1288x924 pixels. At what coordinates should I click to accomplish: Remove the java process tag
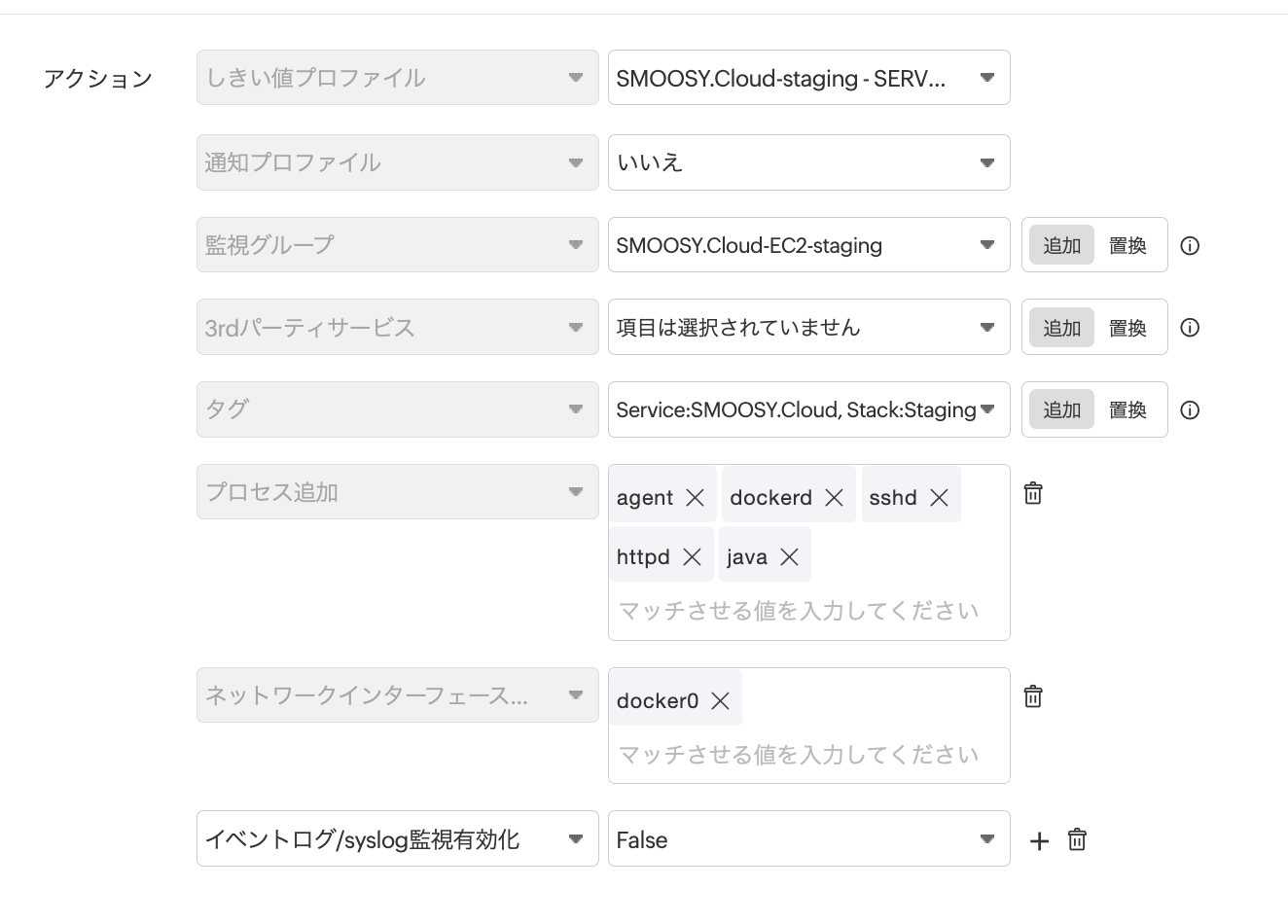(789, 557)
